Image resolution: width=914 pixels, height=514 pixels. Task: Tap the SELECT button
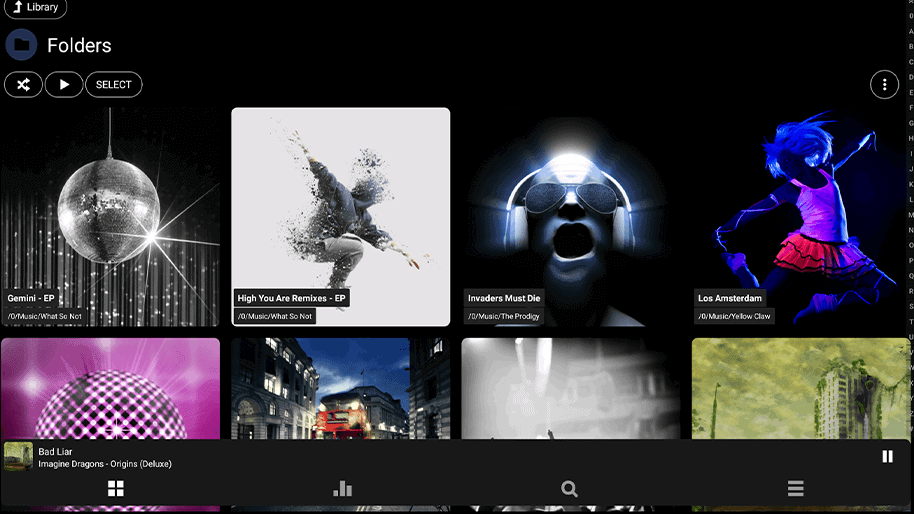[114, 85]
